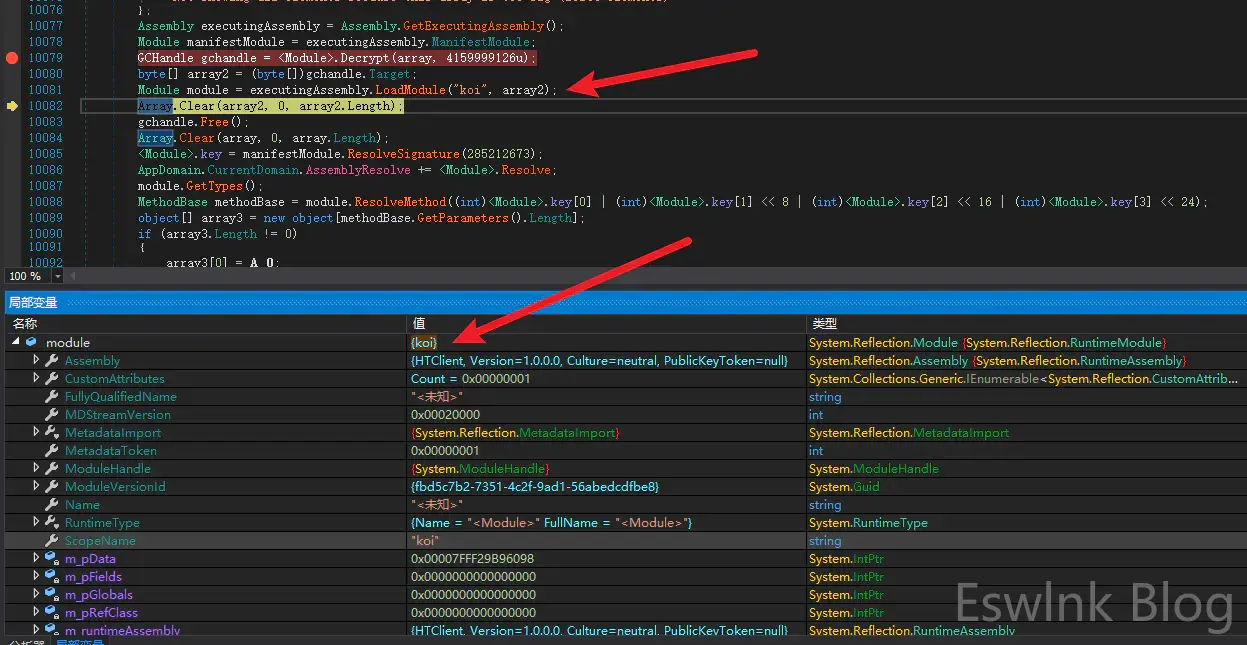This screenshot has height=645, width=1247.
Task: Click the blue cube icon beside module
Action: 32,343
